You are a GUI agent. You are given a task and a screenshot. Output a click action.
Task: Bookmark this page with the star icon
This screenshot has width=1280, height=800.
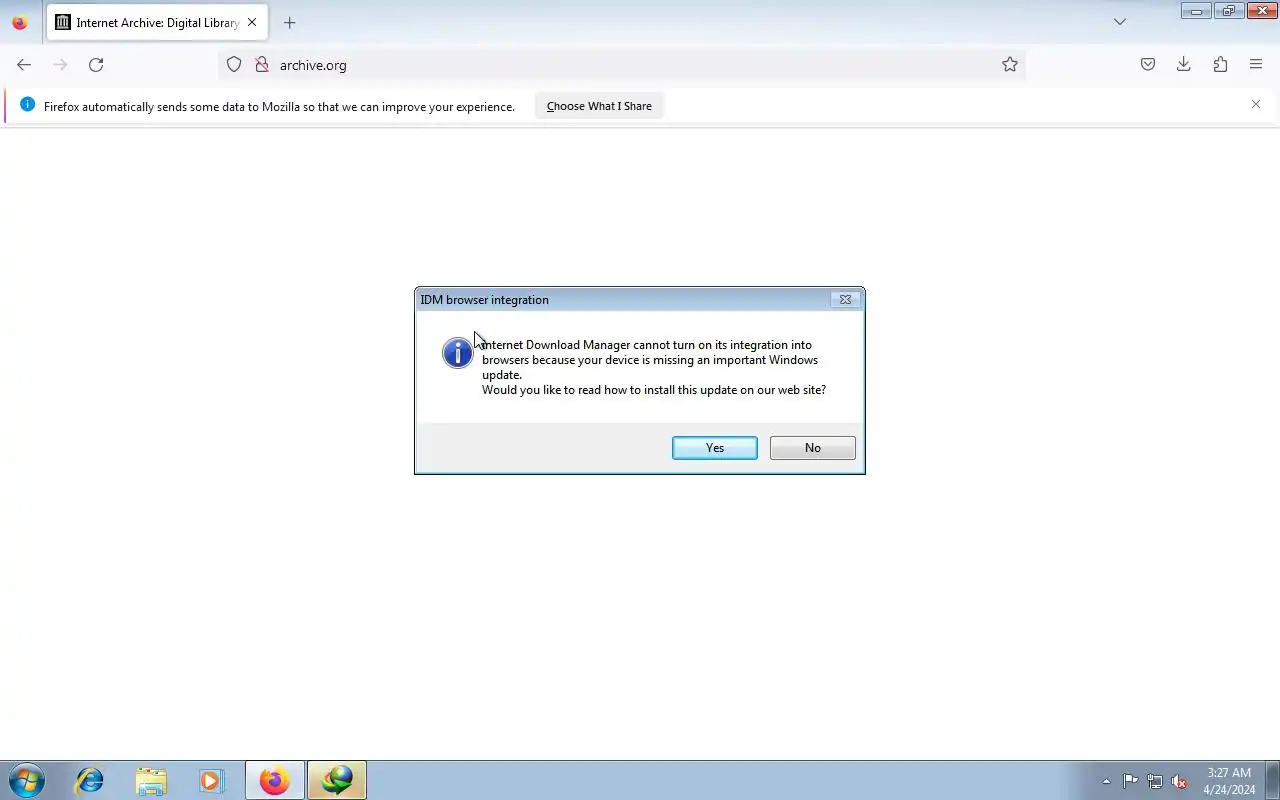pos(1010,65)
